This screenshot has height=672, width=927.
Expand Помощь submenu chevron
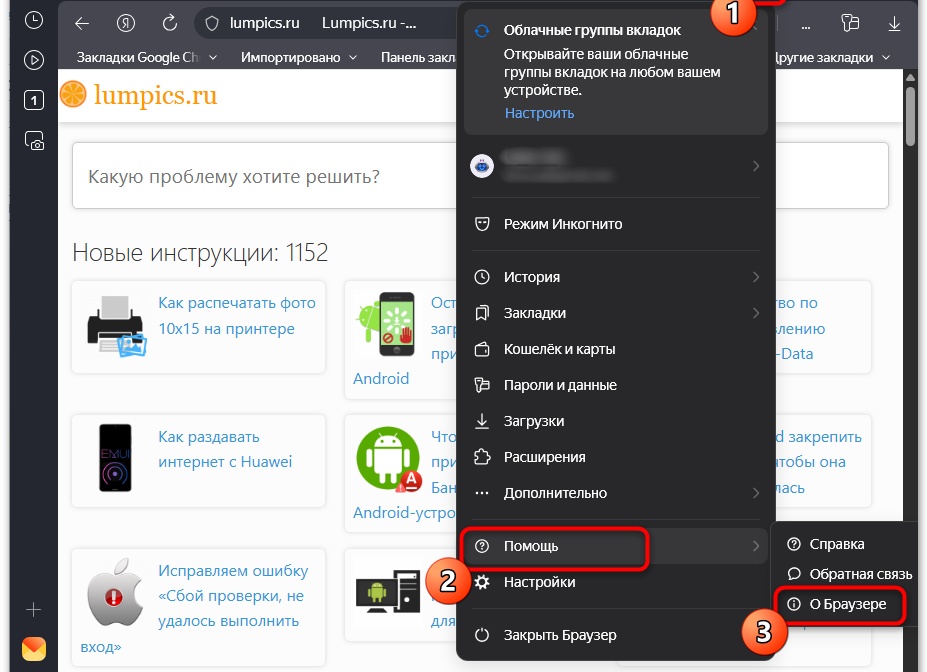(756, 546)
